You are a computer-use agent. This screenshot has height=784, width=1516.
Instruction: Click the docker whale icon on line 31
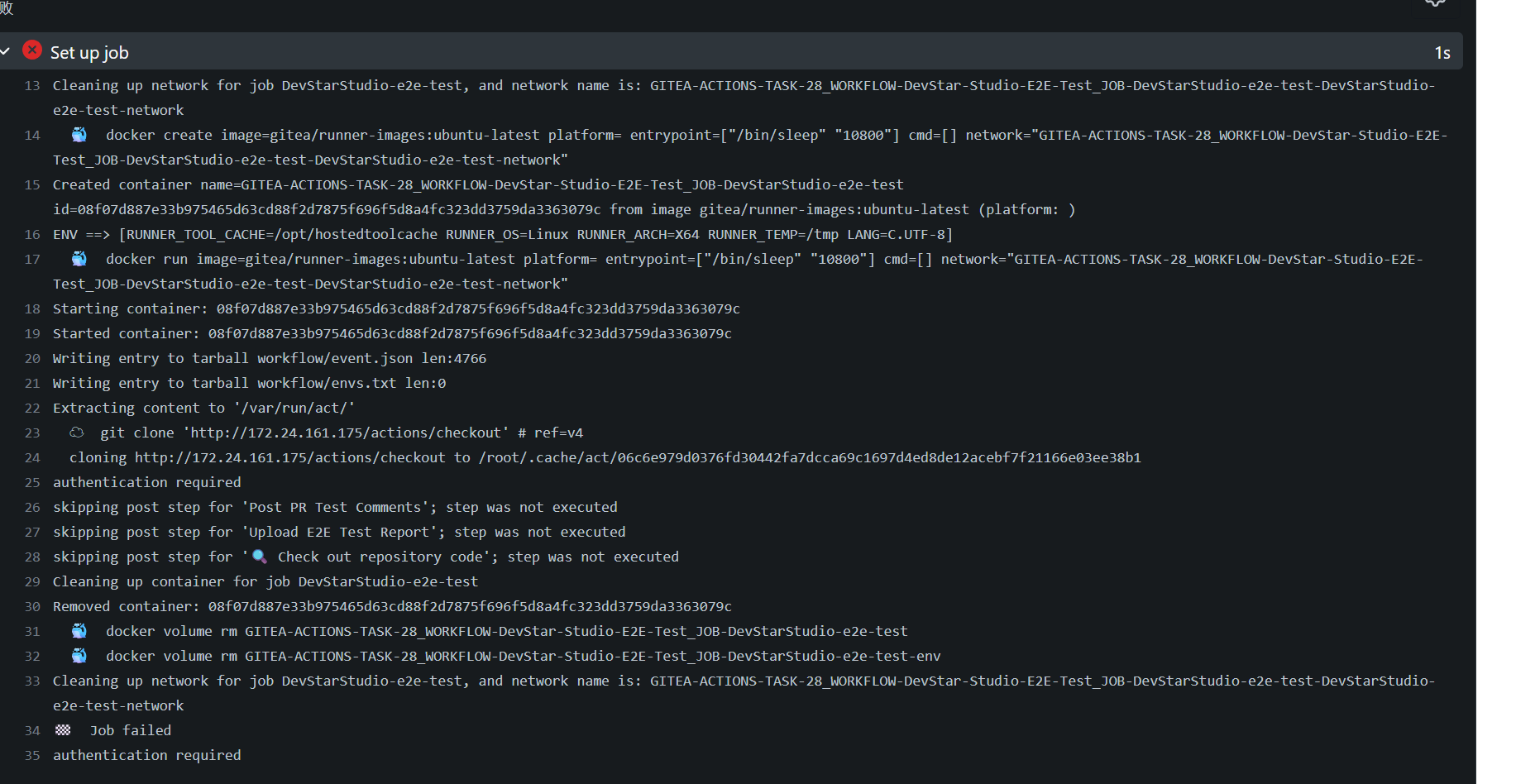tap(79, 631)
